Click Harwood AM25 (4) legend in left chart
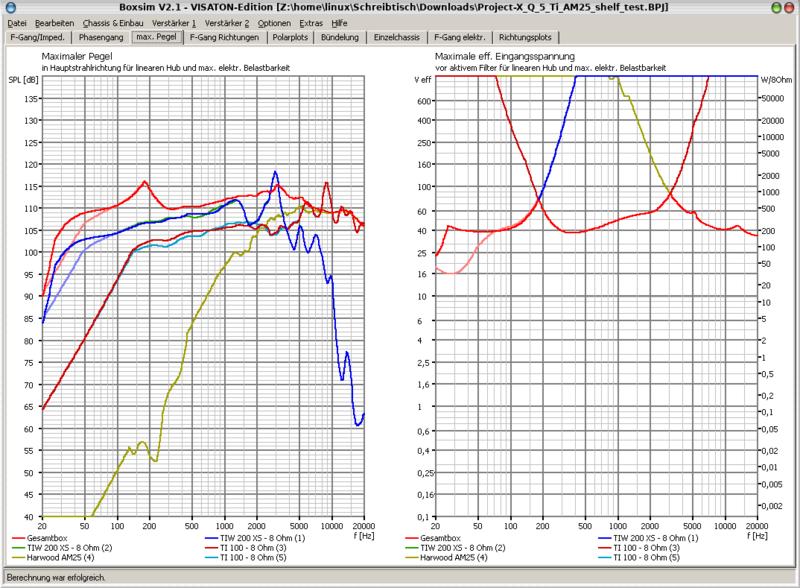Image resolution: width=800 pixels, height=588 pixels. (53, 557)
